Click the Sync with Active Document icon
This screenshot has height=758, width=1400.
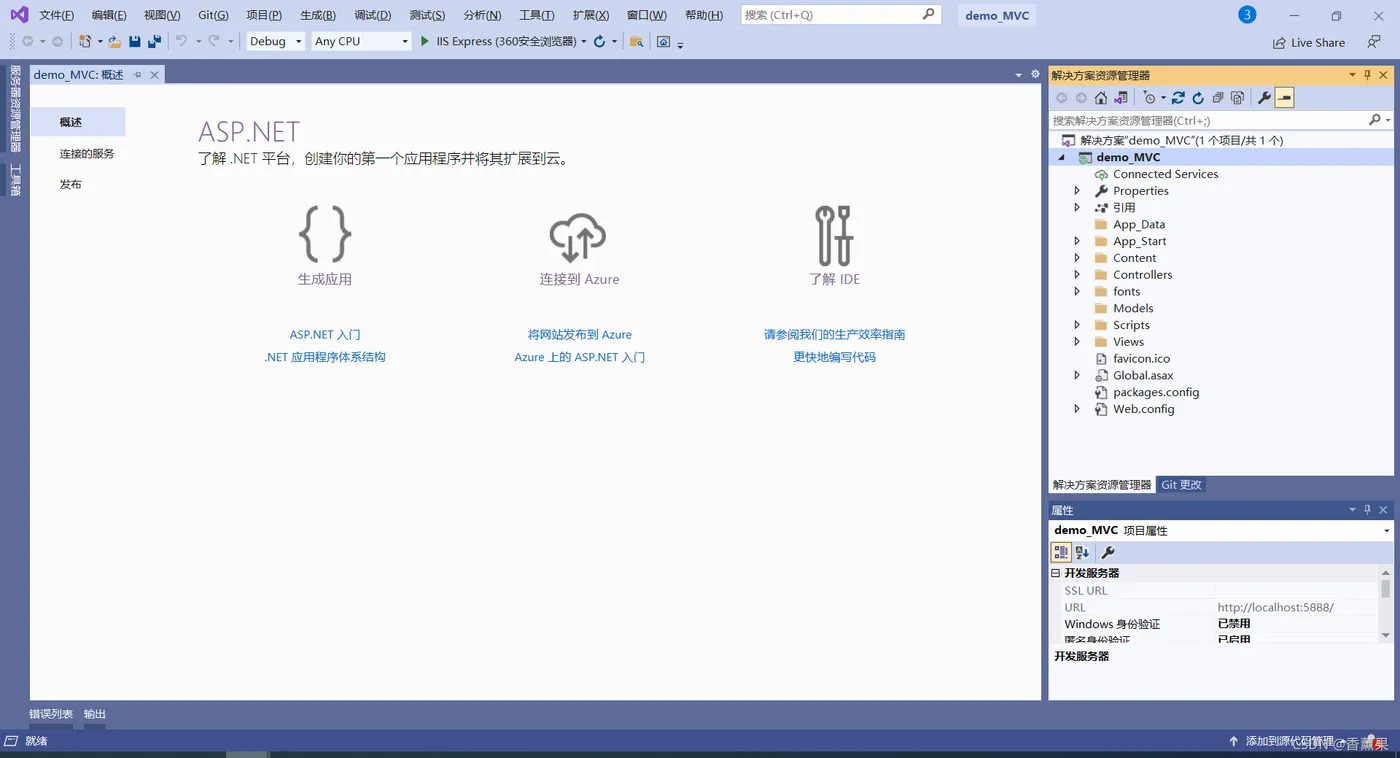1178,98
